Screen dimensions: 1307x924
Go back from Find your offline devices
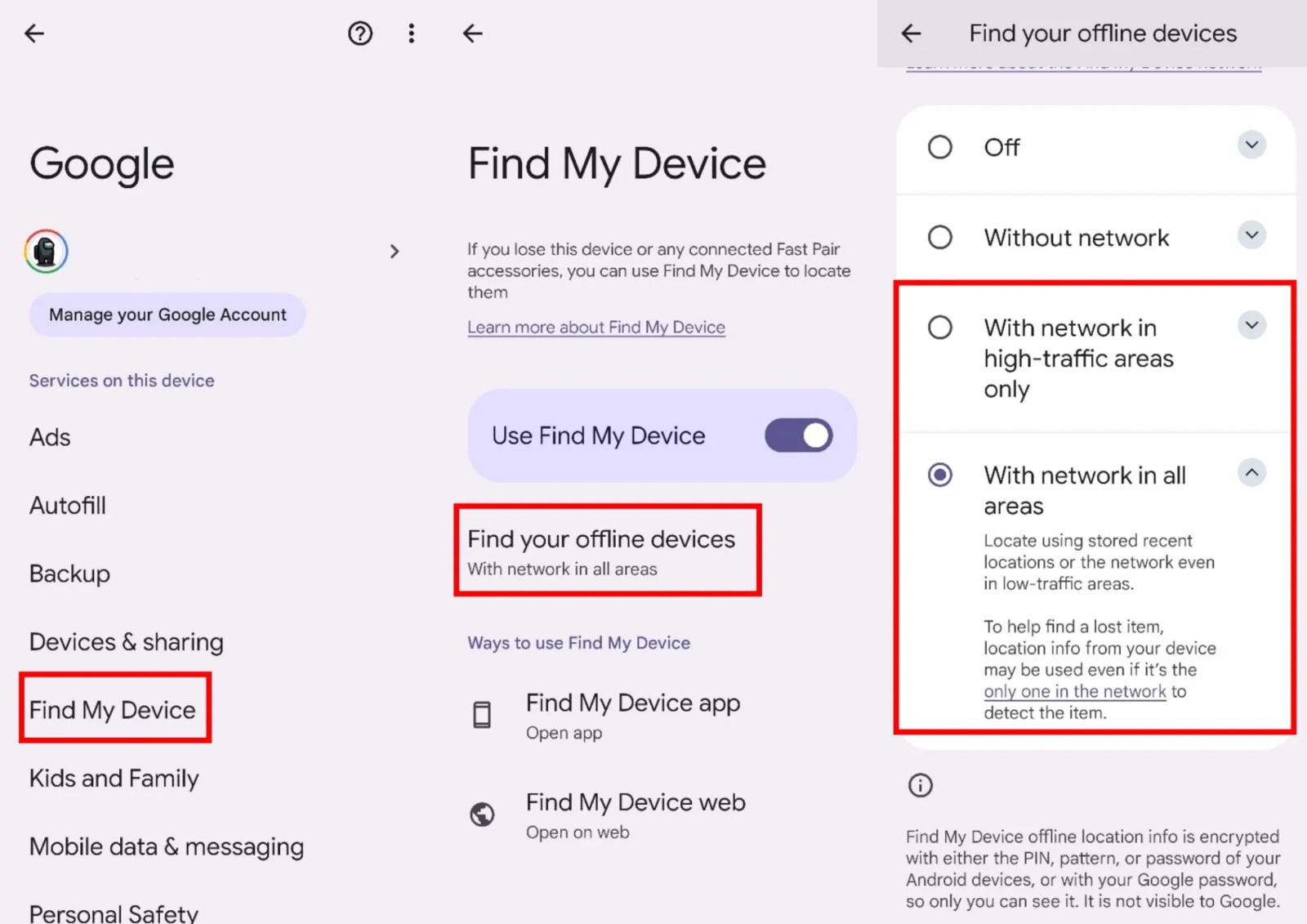(x=911, y=33)
